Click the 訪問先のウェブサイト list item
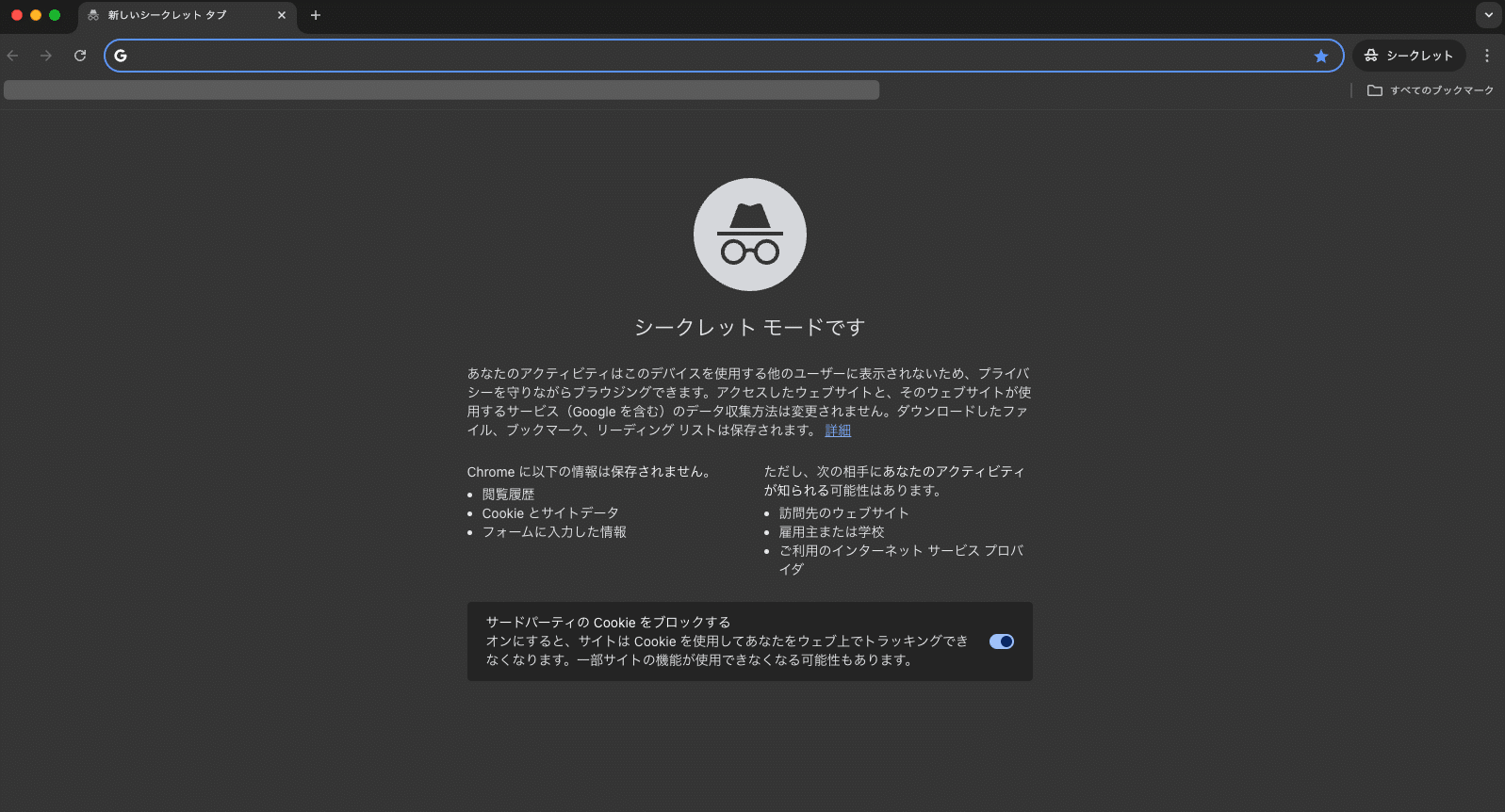Image resolution: width=1505 pixels, height=812 pixels. pyautogui.click(x=843, y=513)
